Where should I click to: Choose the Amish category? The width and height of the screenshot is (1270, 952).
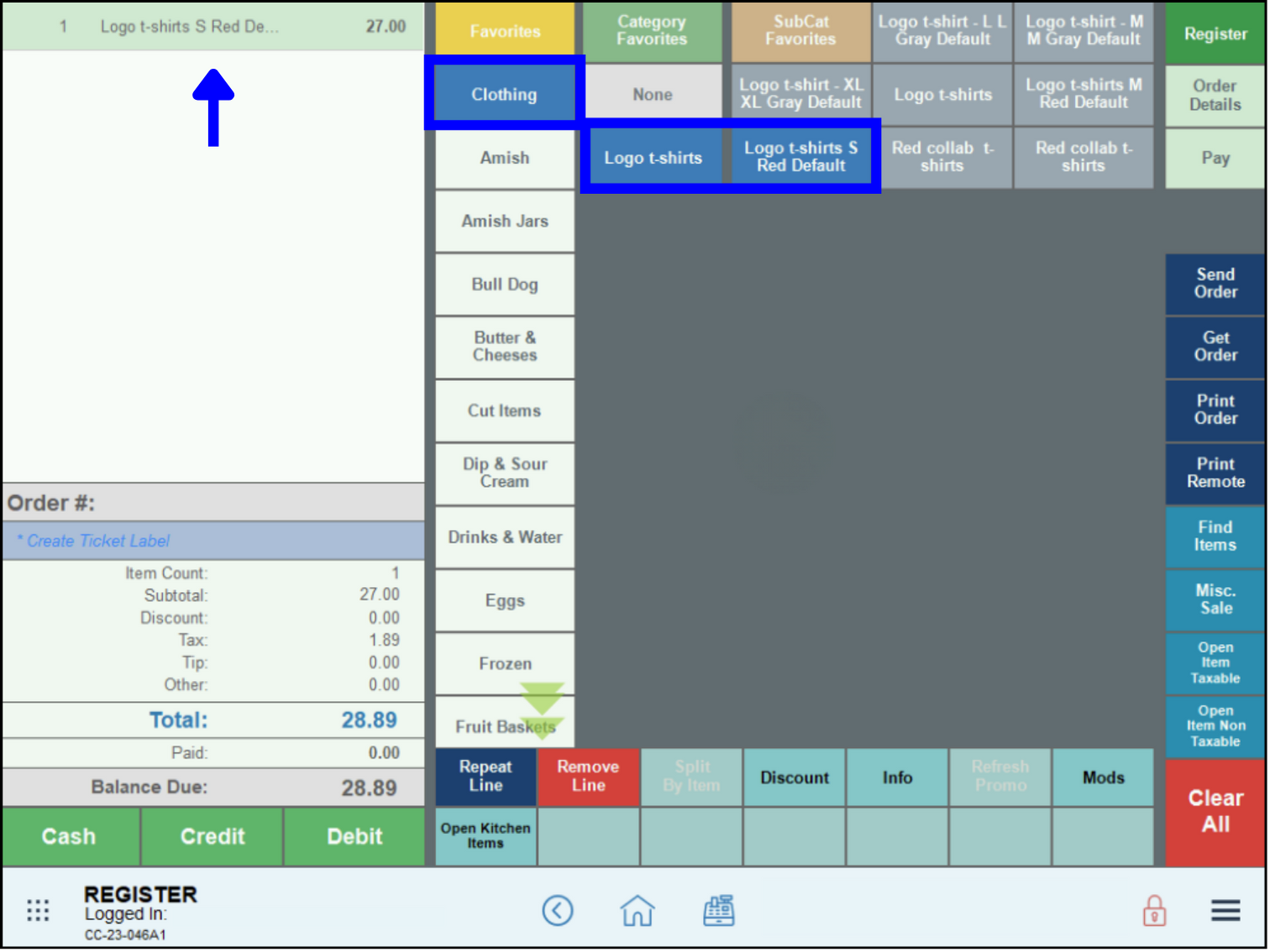pyautogui.click(x=505, y=158)
